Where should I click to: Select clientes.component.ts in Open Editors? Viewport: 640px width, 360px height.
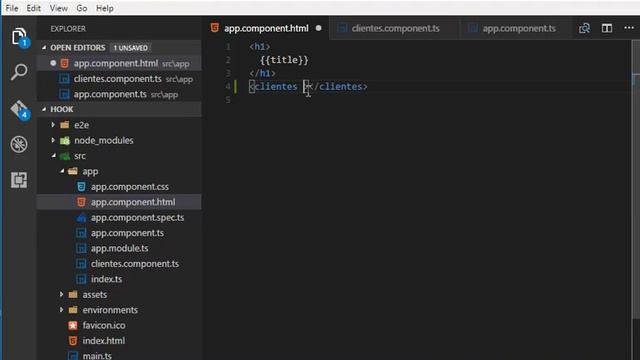coord(119,79)
